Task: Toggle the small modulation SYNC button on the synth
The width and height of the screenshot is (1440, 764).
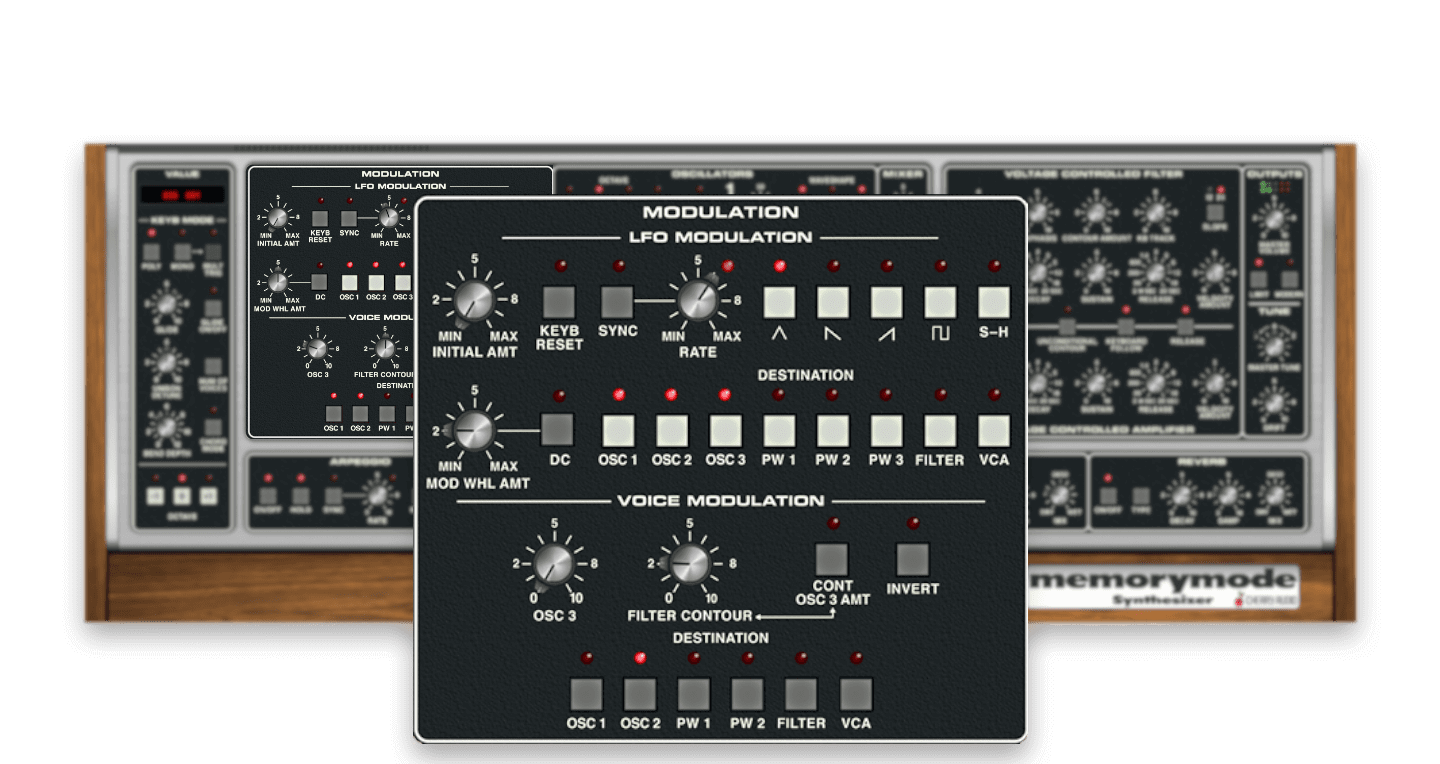Action: pyautogui.click(x=349, y=218)
